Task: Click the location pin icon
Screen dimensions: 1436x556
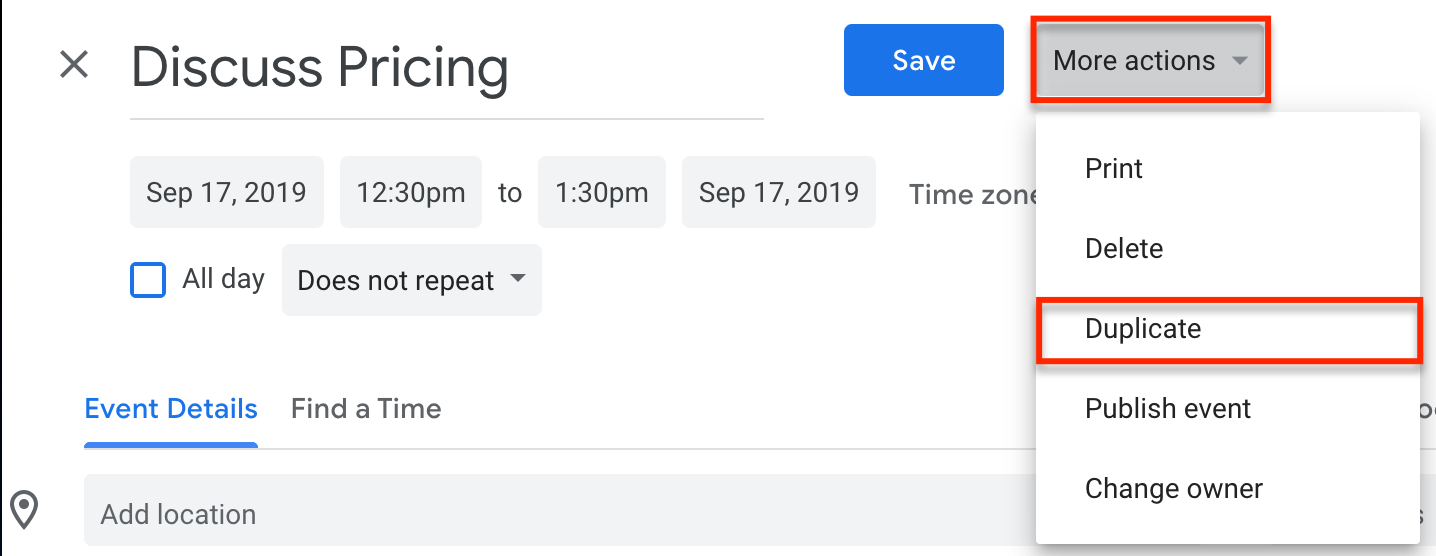Action: coord(24,510)
